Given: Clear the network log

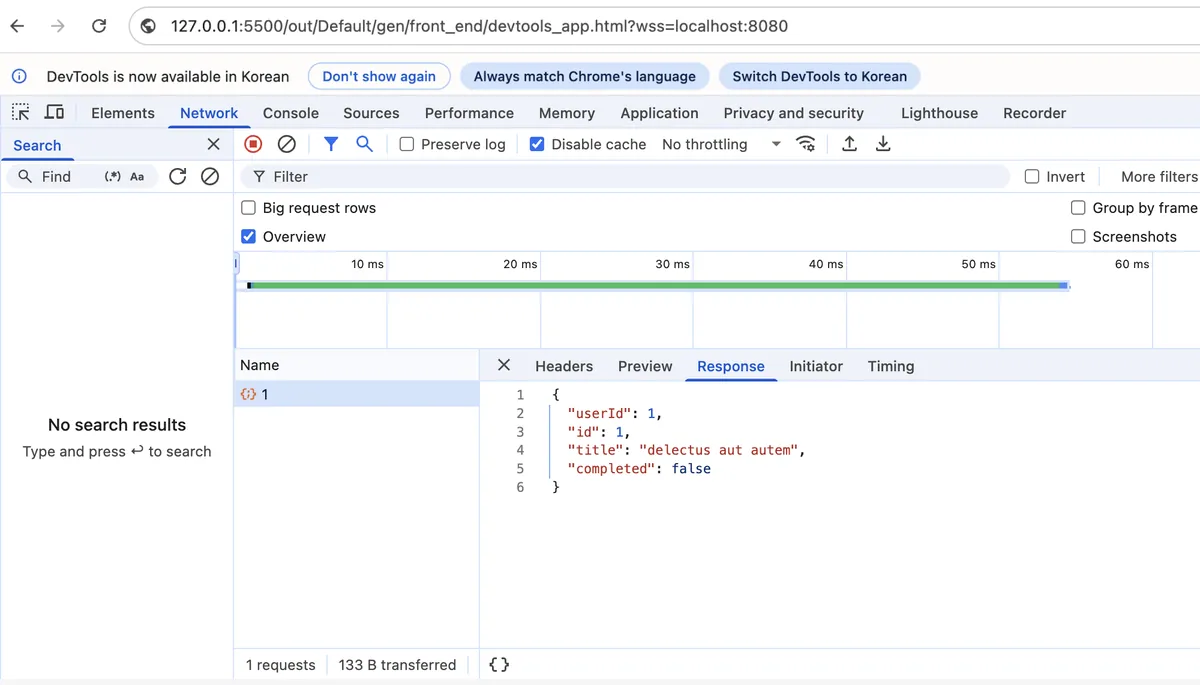Looking at the screenshot, I should [287, 144].
